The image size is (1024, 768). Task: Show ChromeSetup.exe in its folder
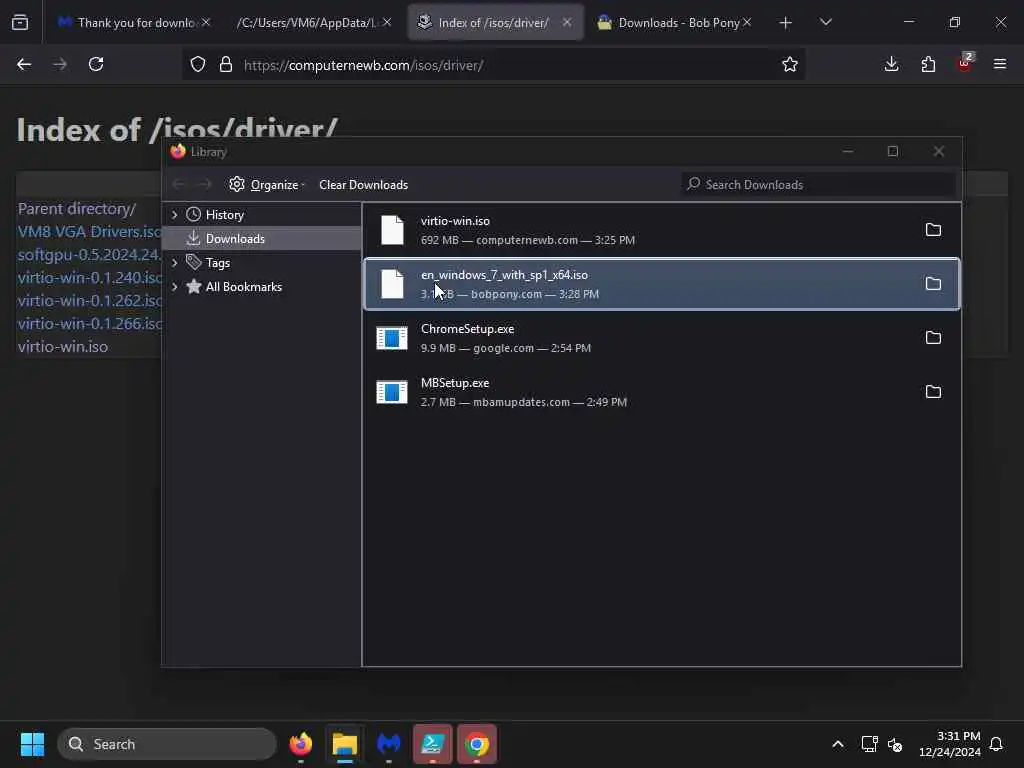pyautogui.click(x=933, y=338)
